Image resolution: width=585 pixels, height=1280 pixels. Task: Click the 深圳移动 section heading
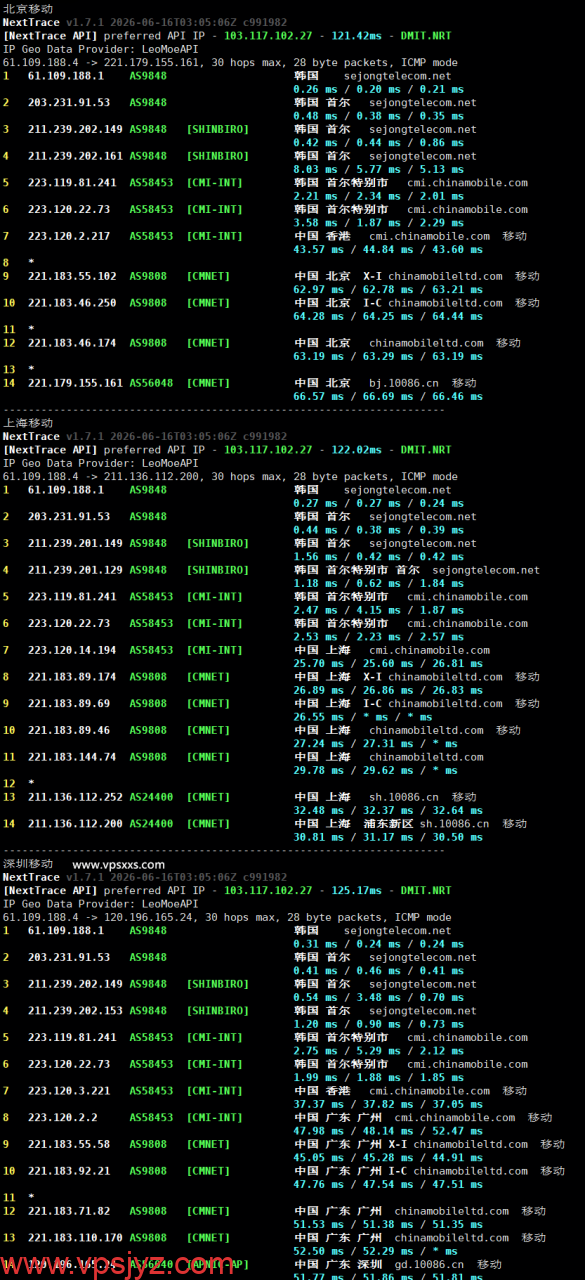[28, 864]
